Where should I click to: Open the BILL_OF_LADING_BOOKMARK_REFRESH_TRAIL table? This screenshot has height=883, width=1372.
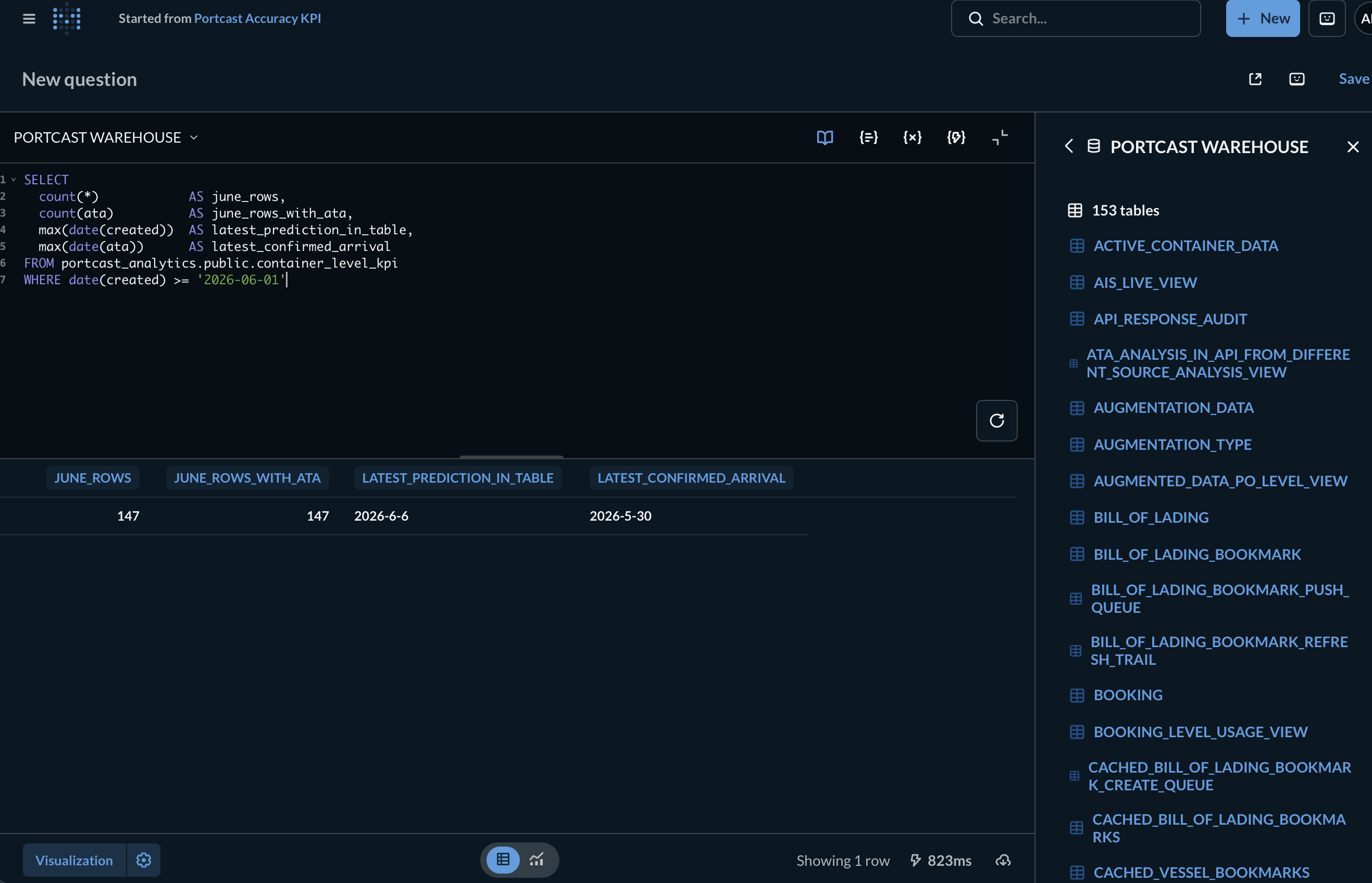(x=1219, y=651)
